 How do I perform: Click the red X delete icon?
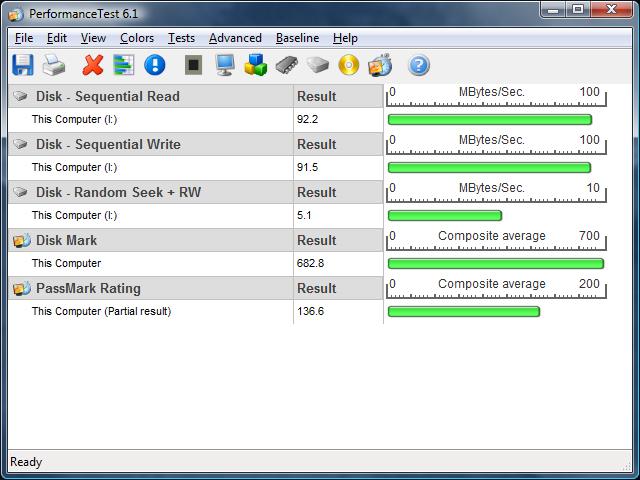coord(93,65)
